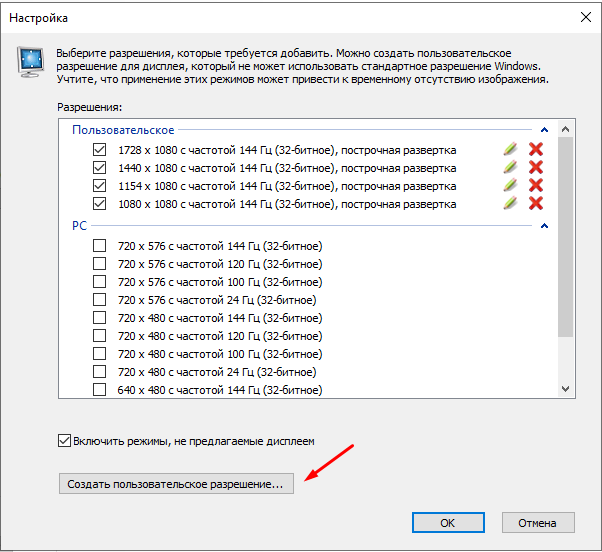Delete the 1080 x 1080 custom resolution (red X)
The width and height of the screenshot is (602, 552).
pyautogui.click(x=536, y=203)
